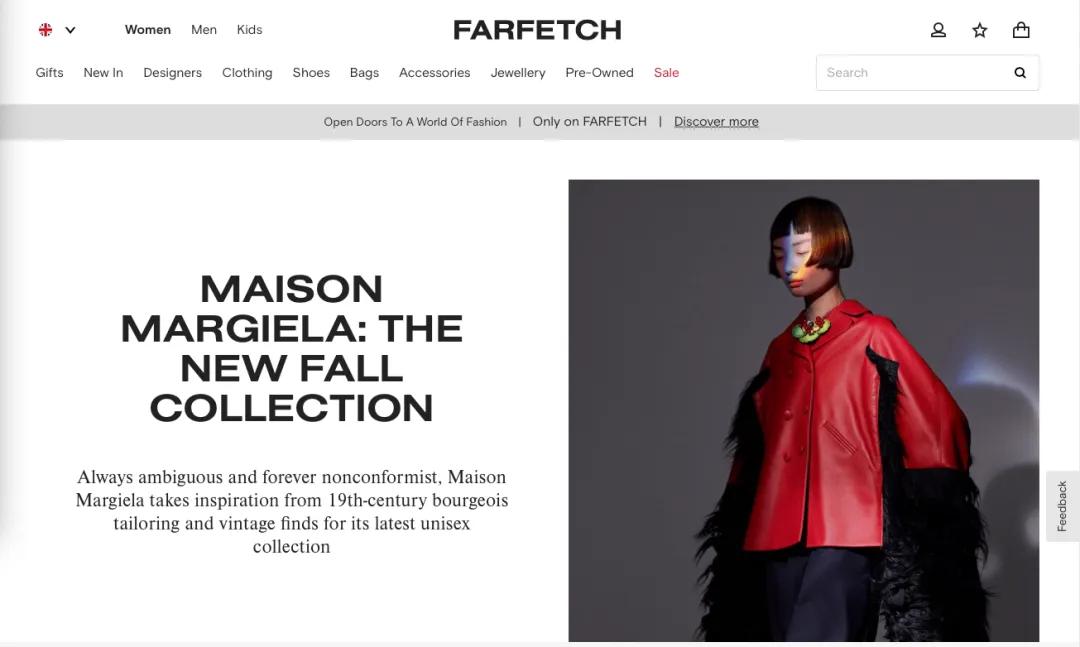
Task: Click the UK flag icon
Action: click(45, 30)
